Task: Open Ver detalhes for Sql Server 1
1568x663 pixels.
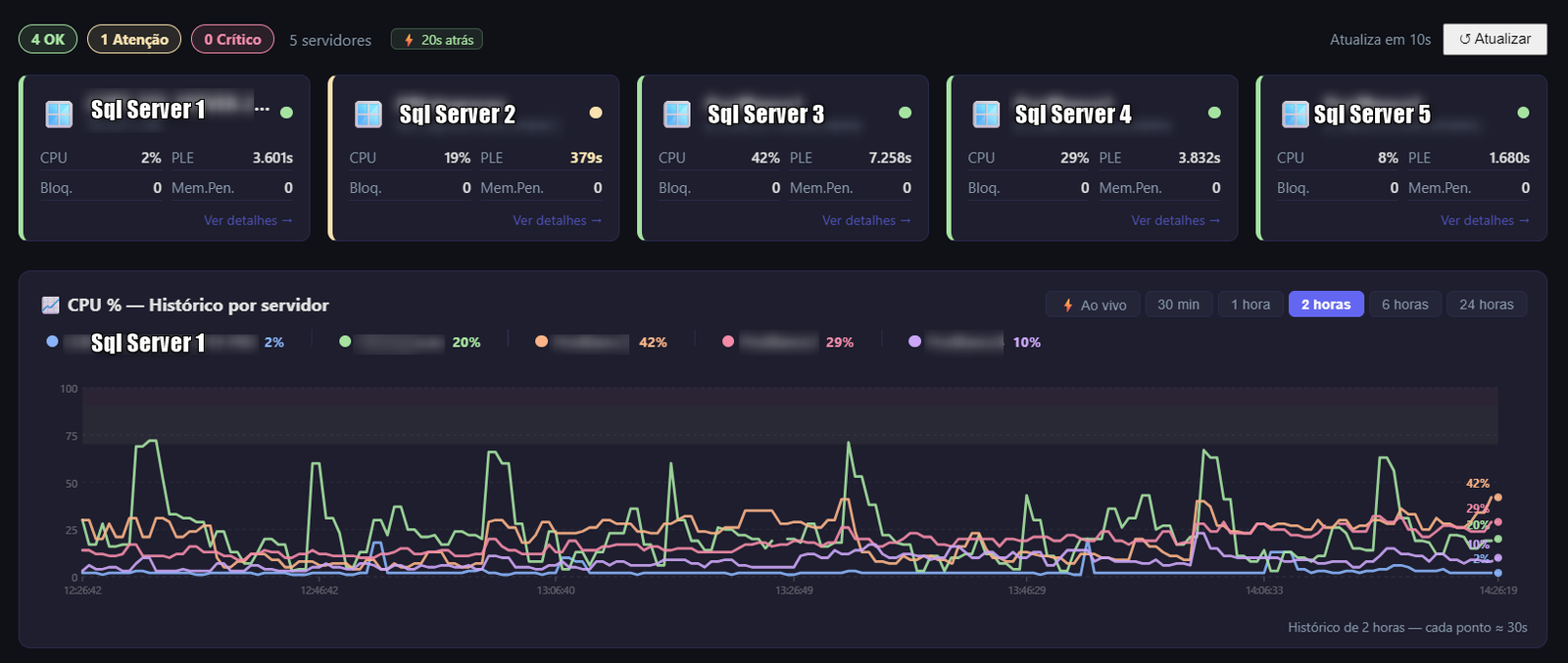Action: (248, 220)
